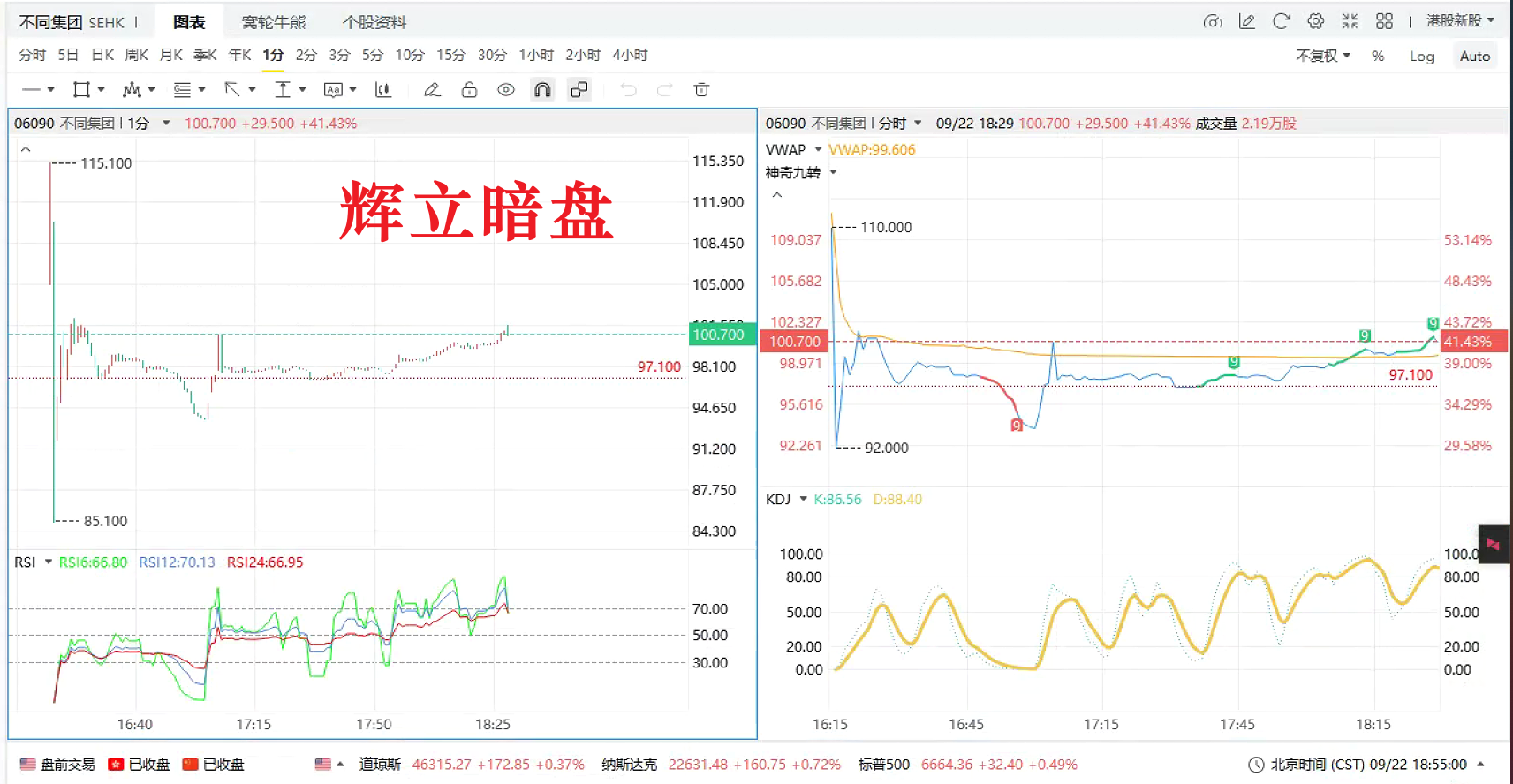Click the redo arrow

tap(665, 90)
